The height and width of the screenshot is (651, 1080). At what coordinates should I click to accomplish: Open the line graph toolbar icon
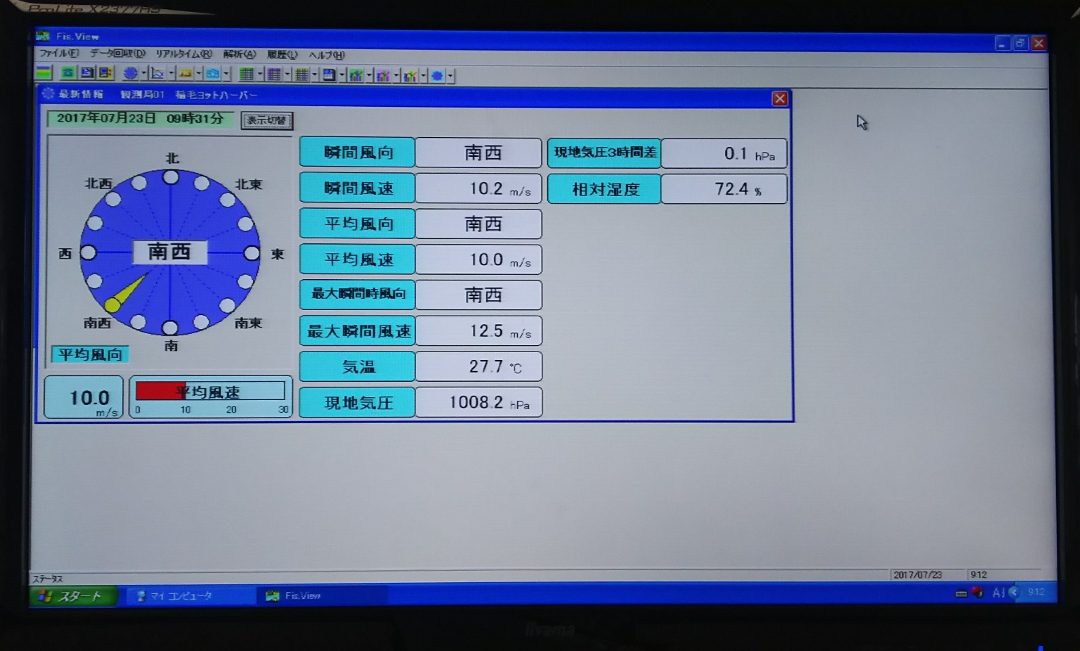(158, 74)
